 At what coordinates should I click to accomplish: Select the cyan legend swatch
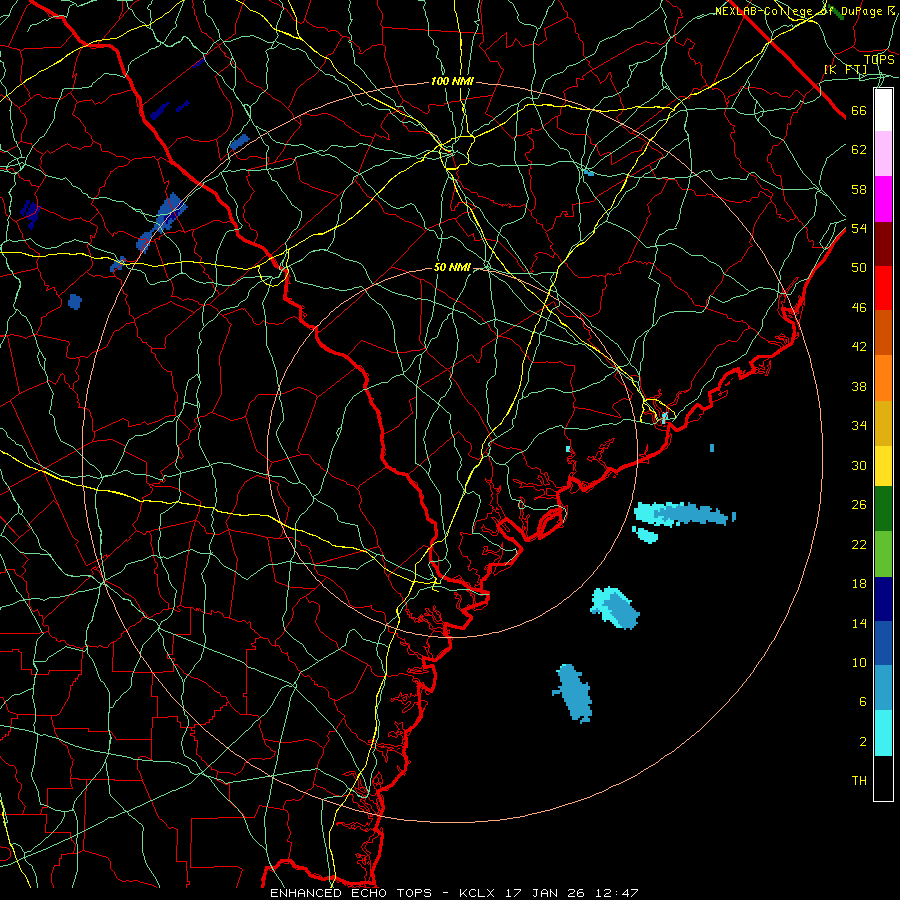pos(883,733)
